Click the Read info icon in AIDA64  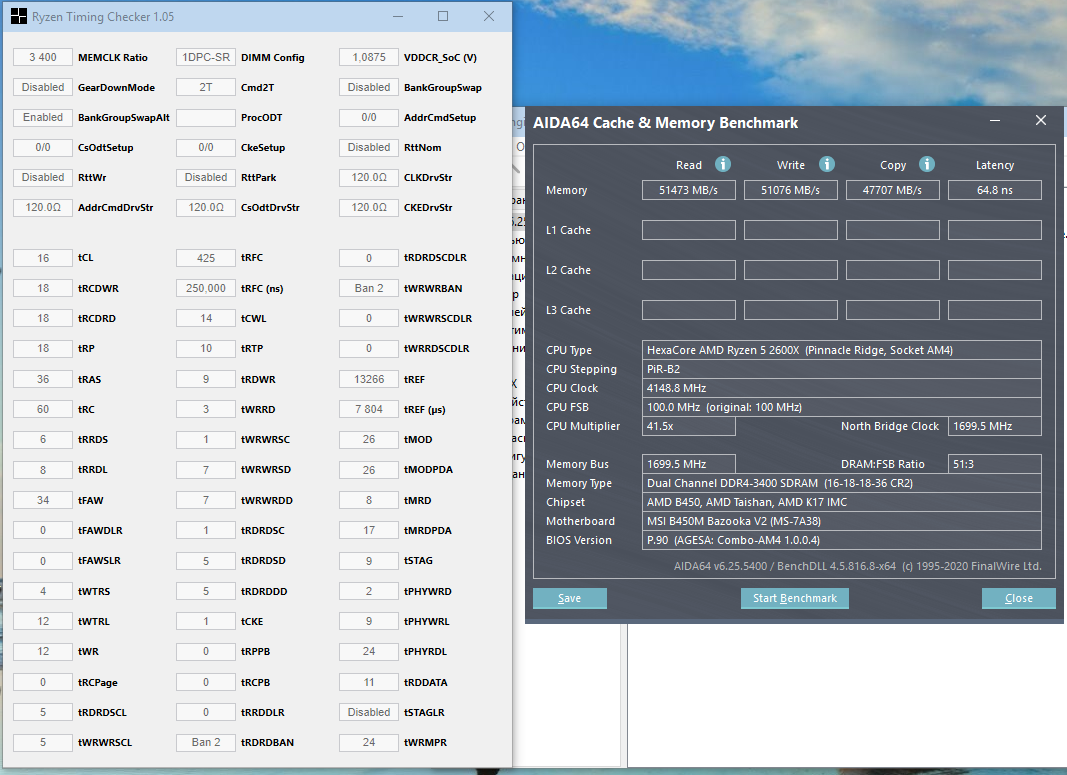pyautogui.click(x=723, y=164)
